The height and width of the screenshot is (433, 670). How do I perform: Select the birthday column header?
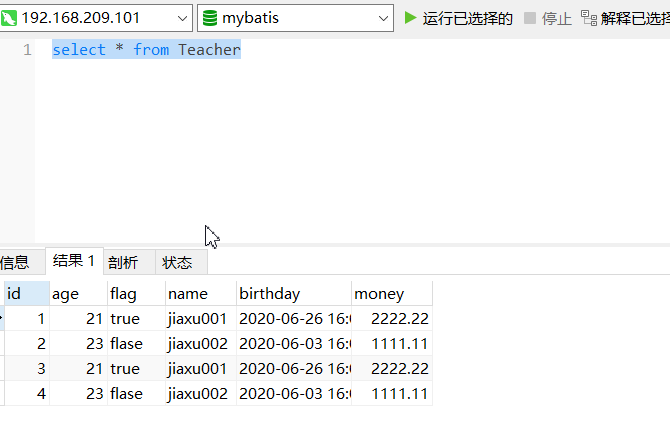click(294, 294)
